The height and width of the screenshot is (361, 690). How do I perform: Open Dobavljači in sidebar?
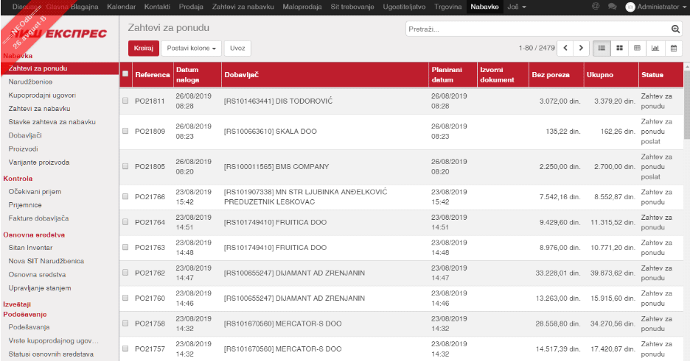[25, 135]
